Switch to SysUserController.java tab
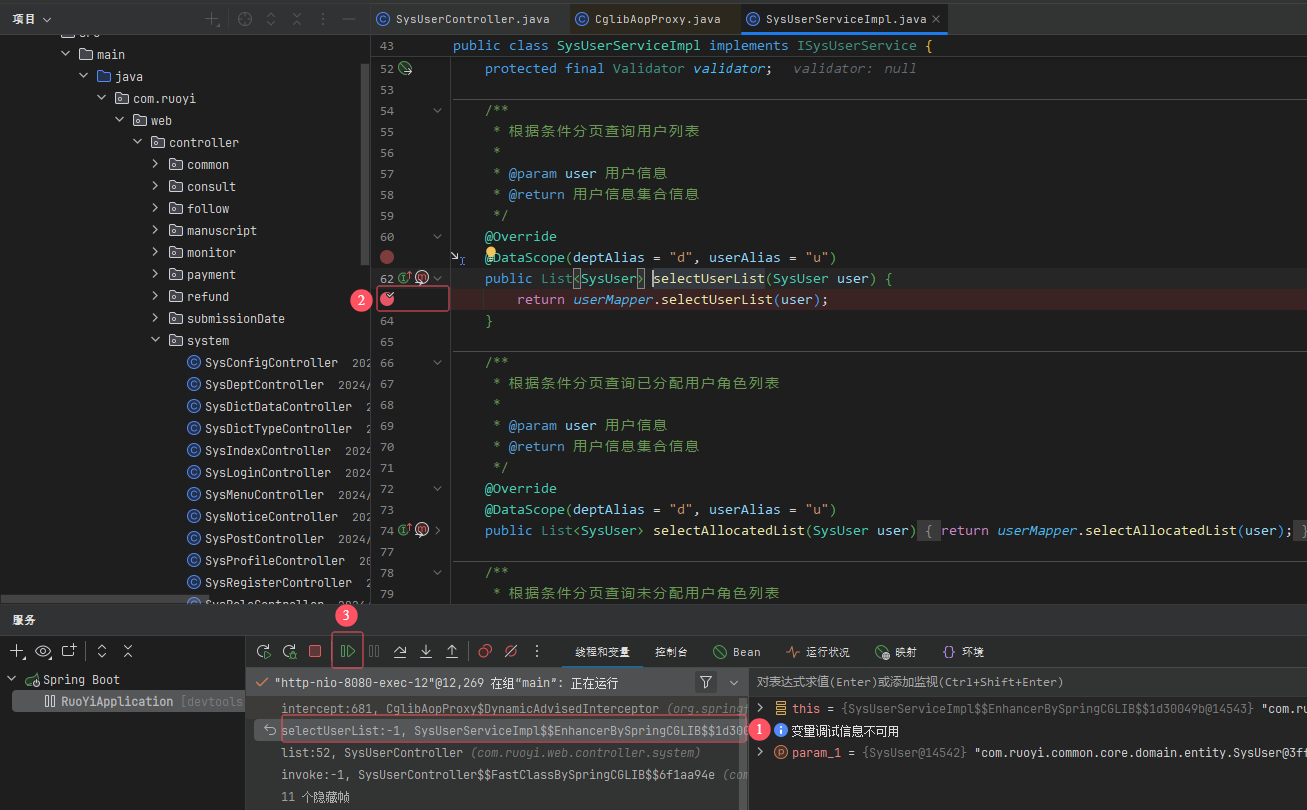The width and height of the screenshot is (1307, 810). point(463,19)
